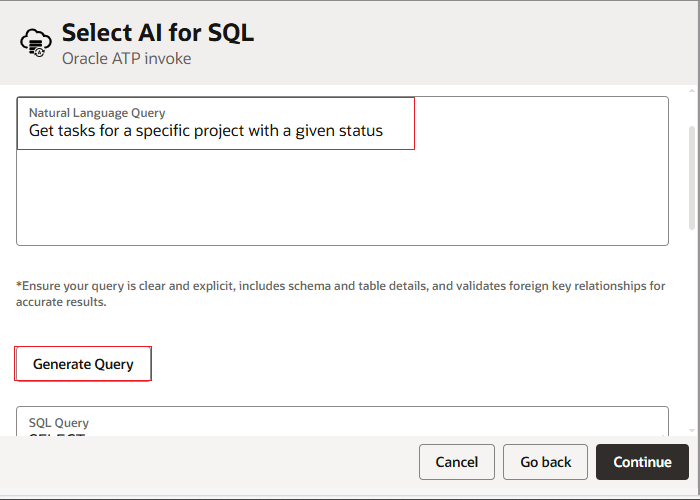
Task: Place cursor at word "status" in the query
Action: [359, 131]
